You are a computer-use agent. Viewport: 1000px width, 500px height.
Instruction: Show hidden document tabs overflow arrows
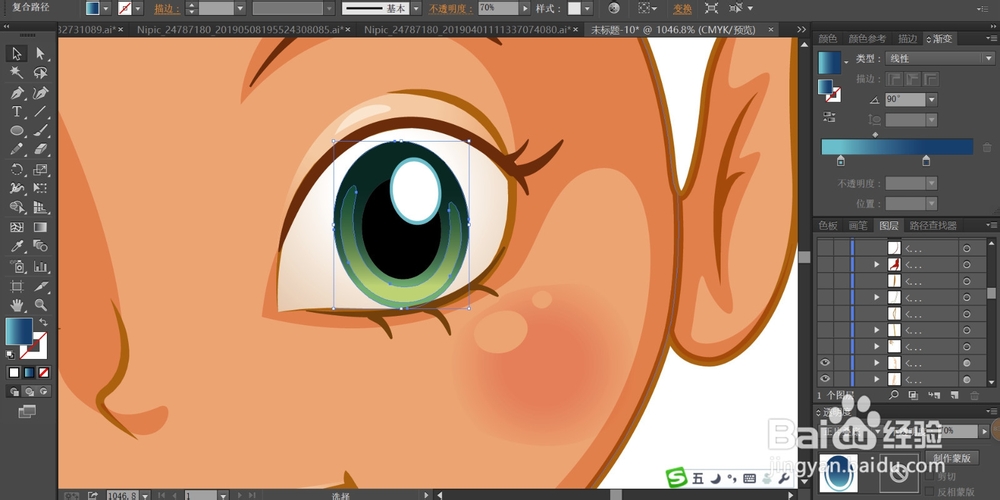point(802,29)
